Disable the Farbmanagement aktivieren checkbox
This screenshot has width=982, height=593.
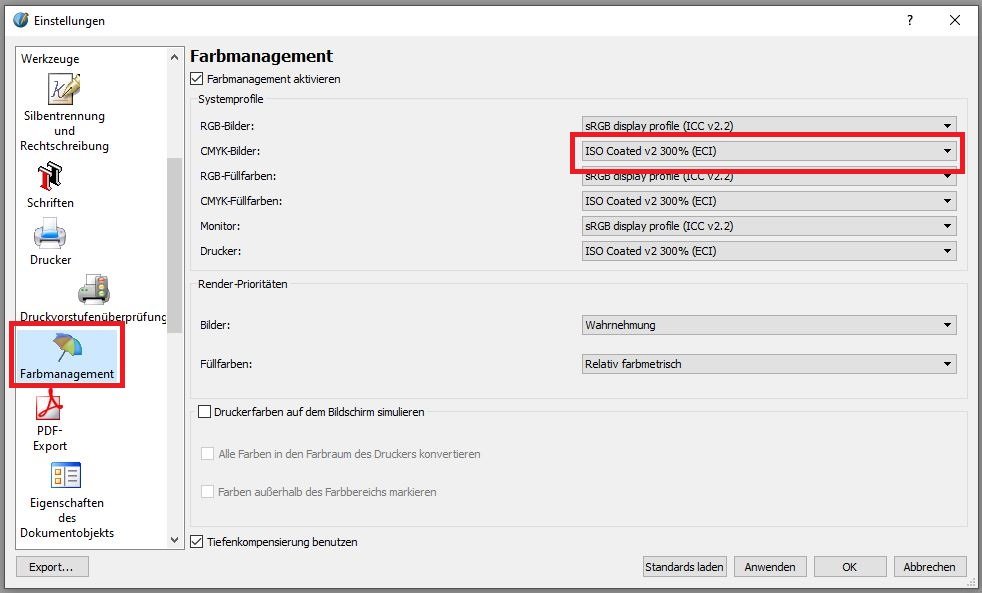197,79
